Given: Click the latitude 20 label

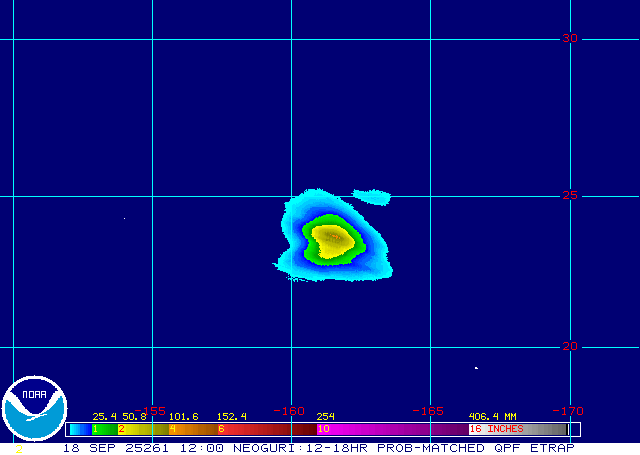Looking at the screenshot, I should click(x=569, y=346).
